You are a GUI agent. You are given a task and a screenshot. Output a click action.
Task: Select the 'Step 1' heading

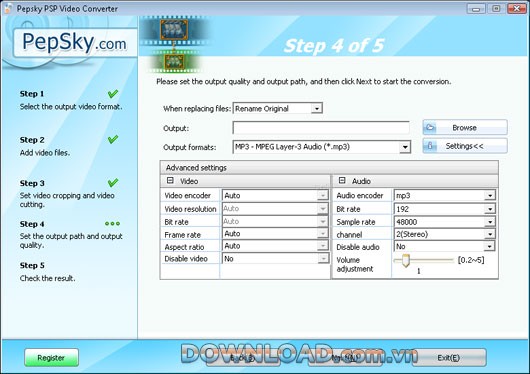coord(32,94)
